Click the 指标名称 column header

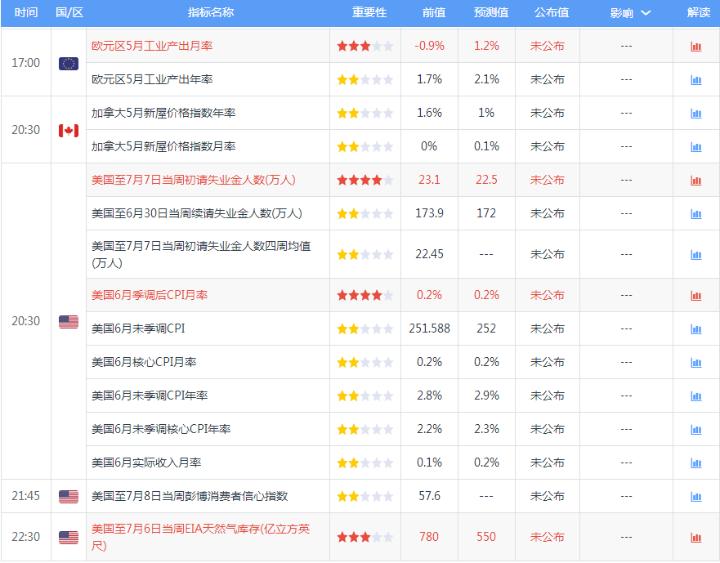pos(211,12)
